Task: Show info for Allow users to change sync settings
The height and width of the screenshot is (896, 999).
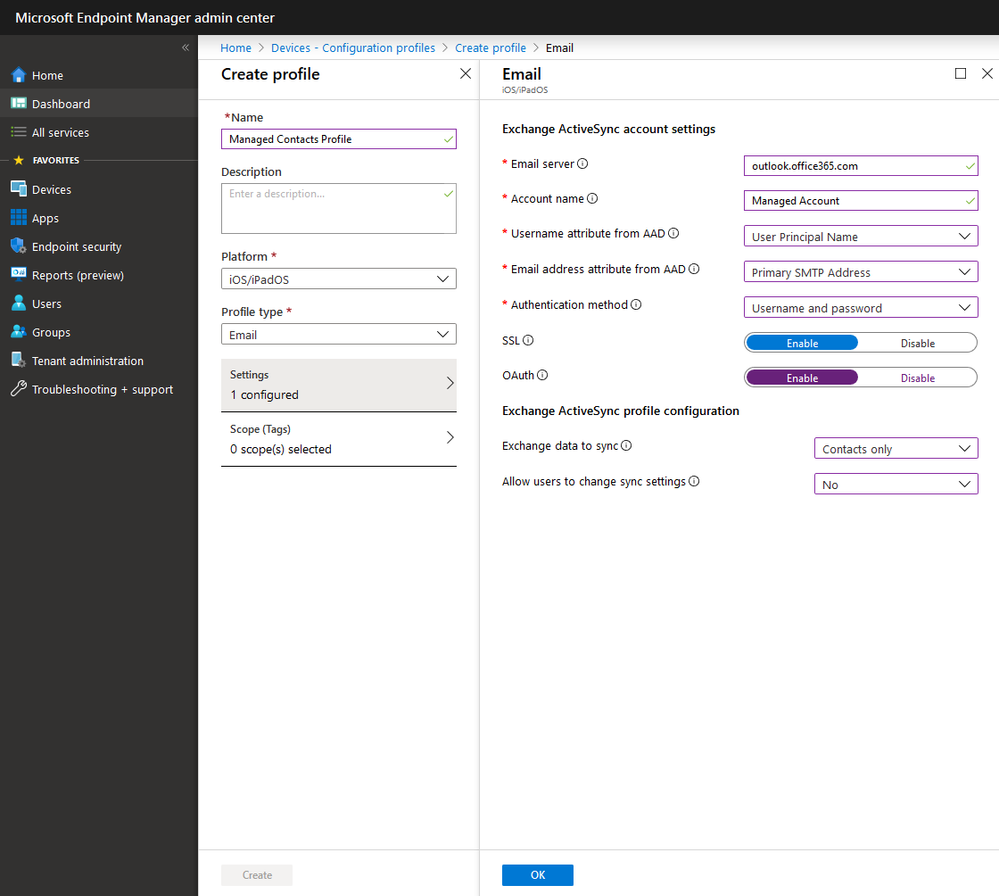Action: (694, 481)
